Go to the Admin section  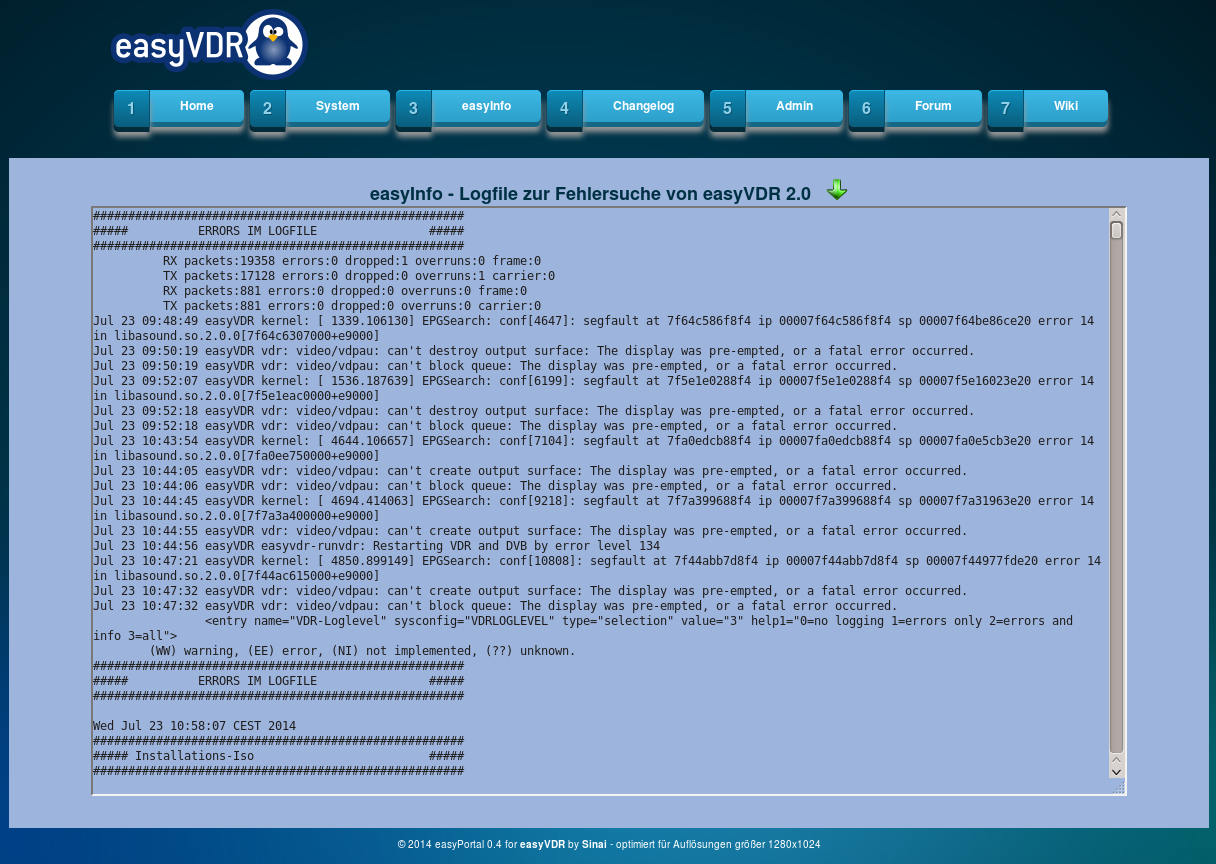pyautogui.click(x=794, y=106)
